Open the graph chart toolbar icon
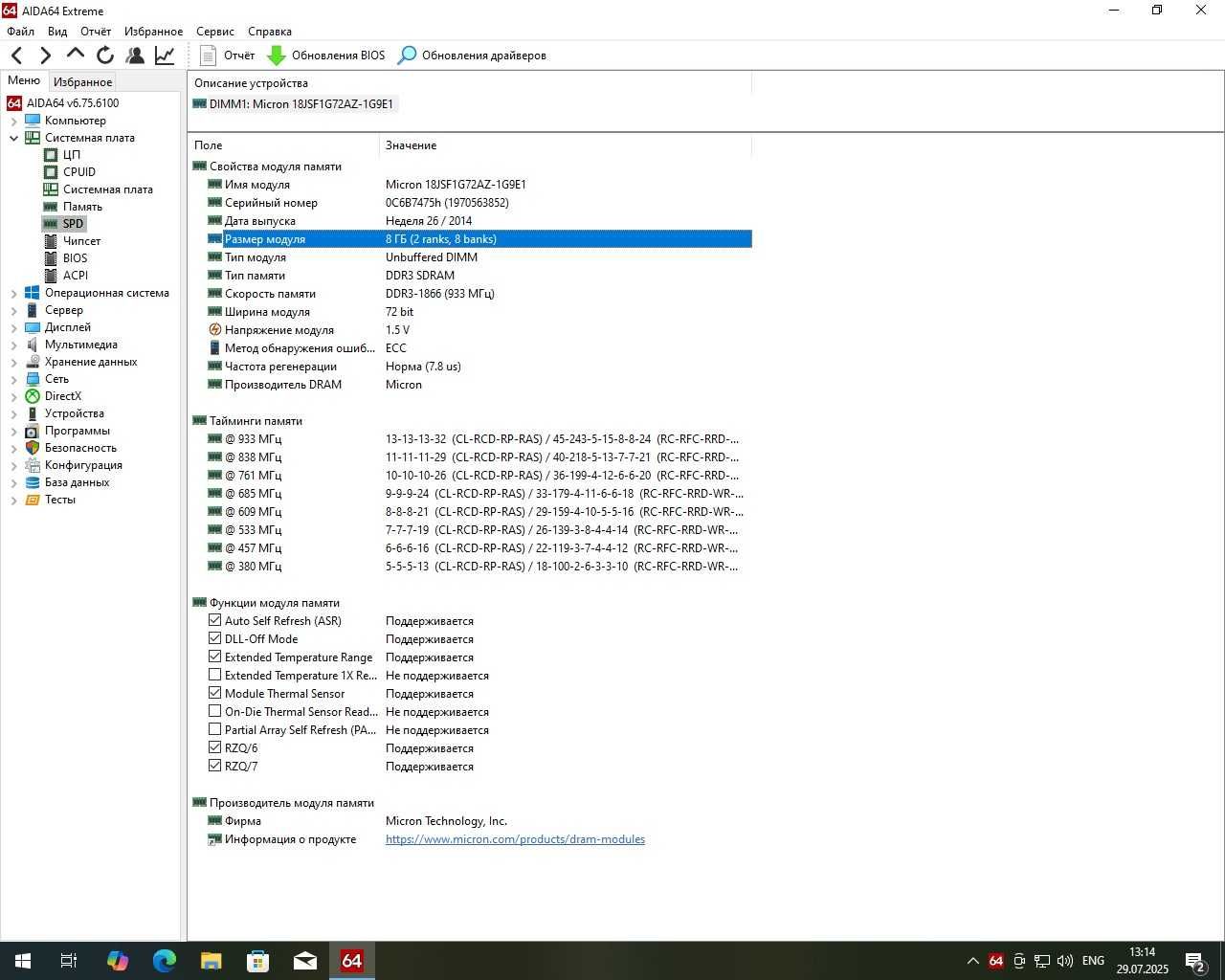This screenshot has width=1225, height=980. click(x=165, y=56)
